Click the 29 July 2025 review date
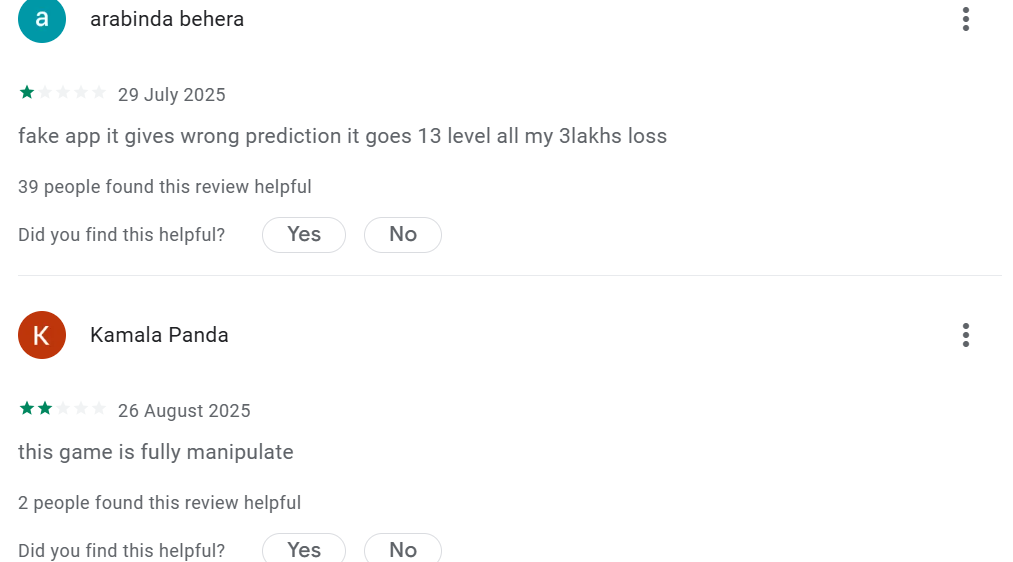Image resolution: width=1013 pixels, height=562 pixels. click(x=172, y=95)
